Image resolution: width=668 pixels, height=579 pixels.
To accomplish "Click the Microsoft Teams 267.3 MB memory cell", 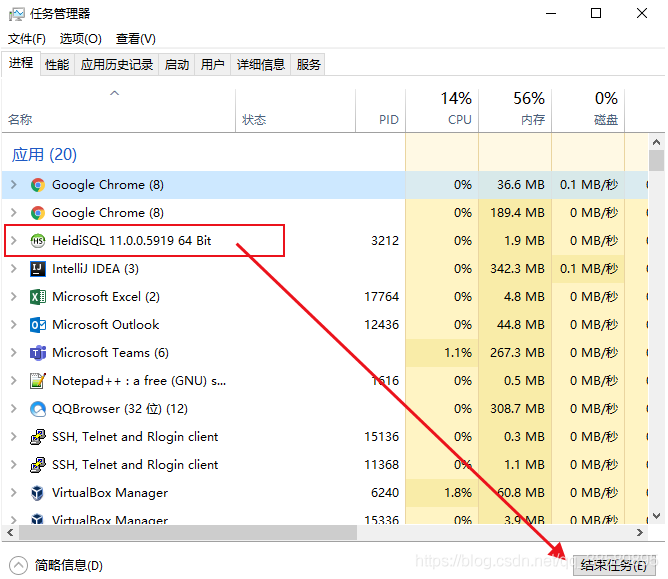I will [517, 353].
